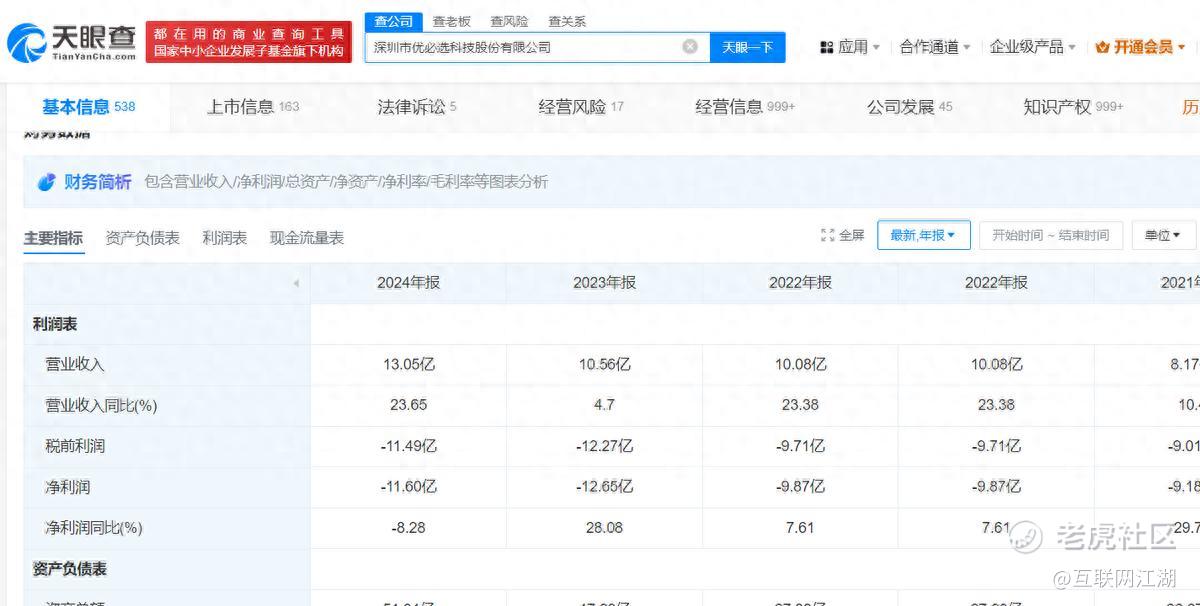1200x606 pixels.
Task: Click the 应用 grid icon
Action: pyautogui.click(x=826, y=47)
